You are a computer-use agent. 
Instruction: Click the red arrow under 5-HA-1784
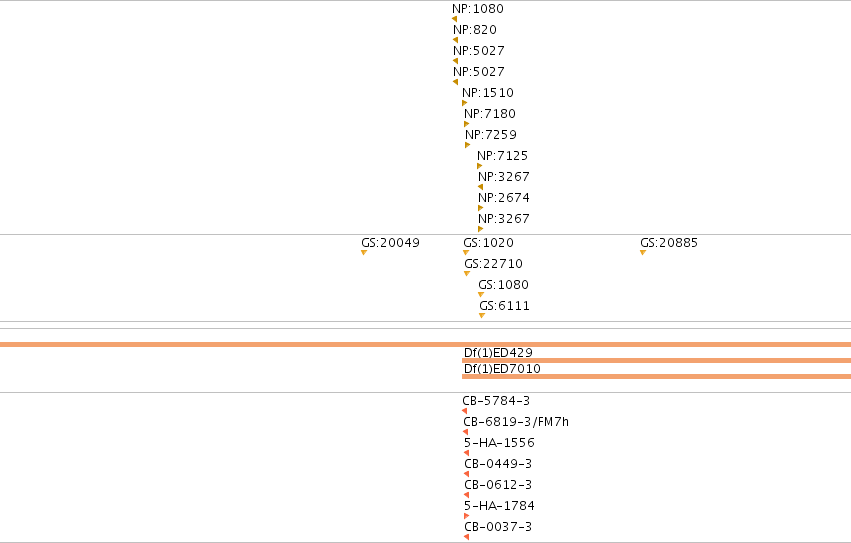point(466,516)
